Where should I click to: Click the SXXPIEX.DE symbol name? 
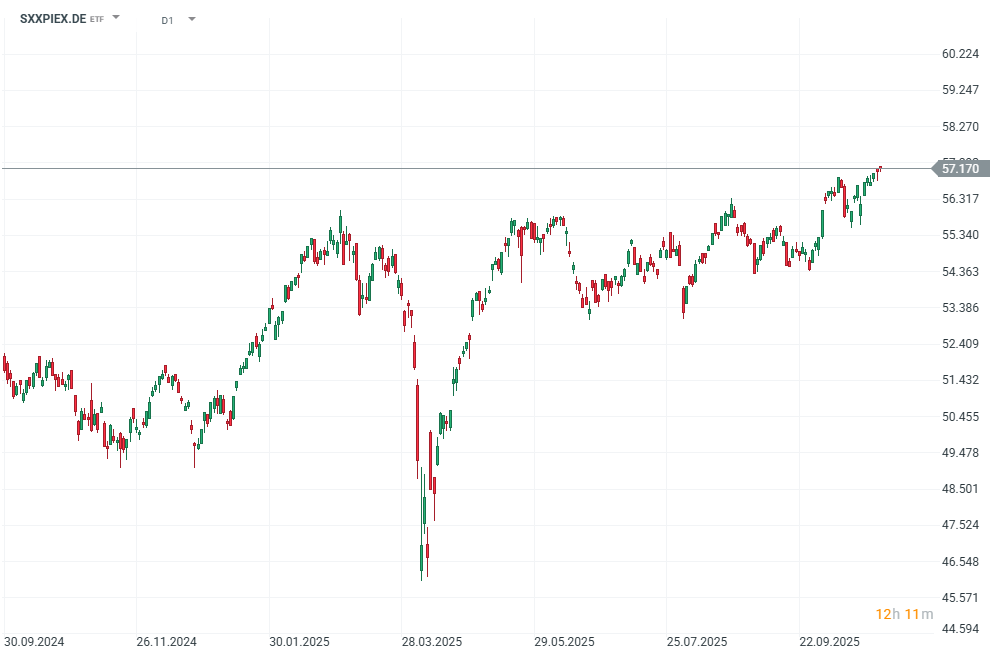[x=53, y=18]
